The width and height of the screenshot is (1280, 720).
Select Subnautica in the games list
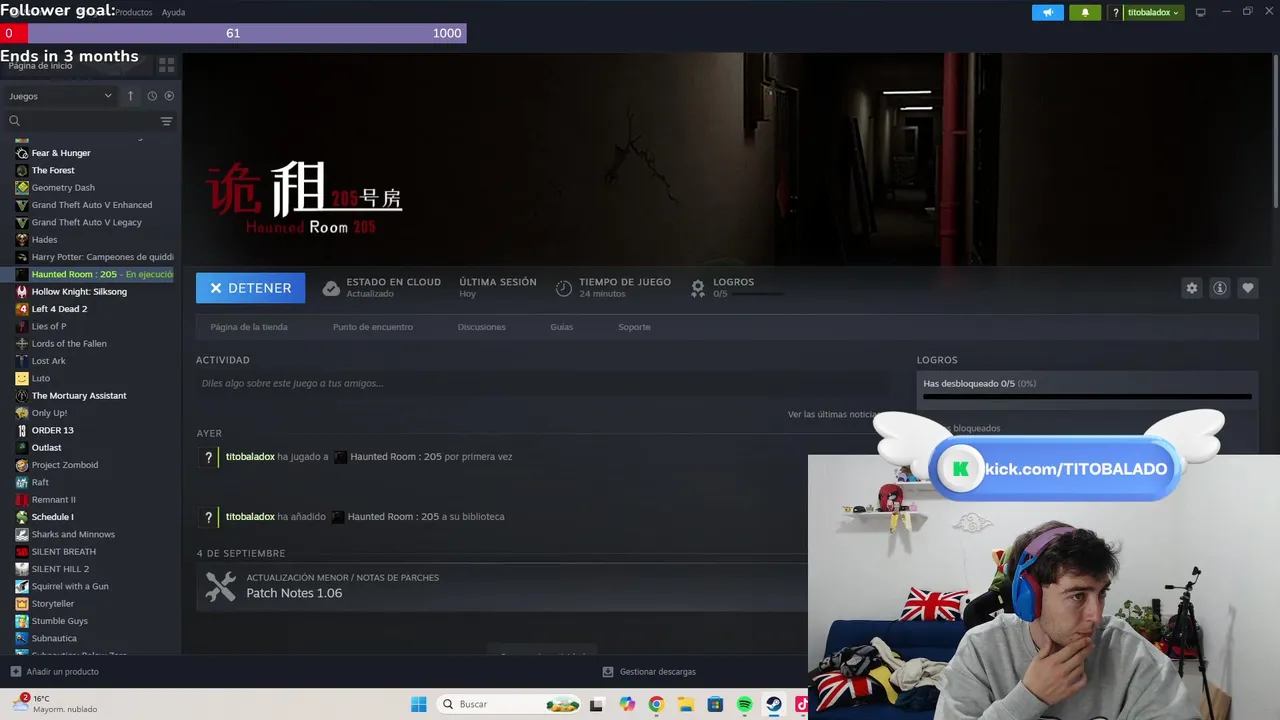(x=54, y=638)
